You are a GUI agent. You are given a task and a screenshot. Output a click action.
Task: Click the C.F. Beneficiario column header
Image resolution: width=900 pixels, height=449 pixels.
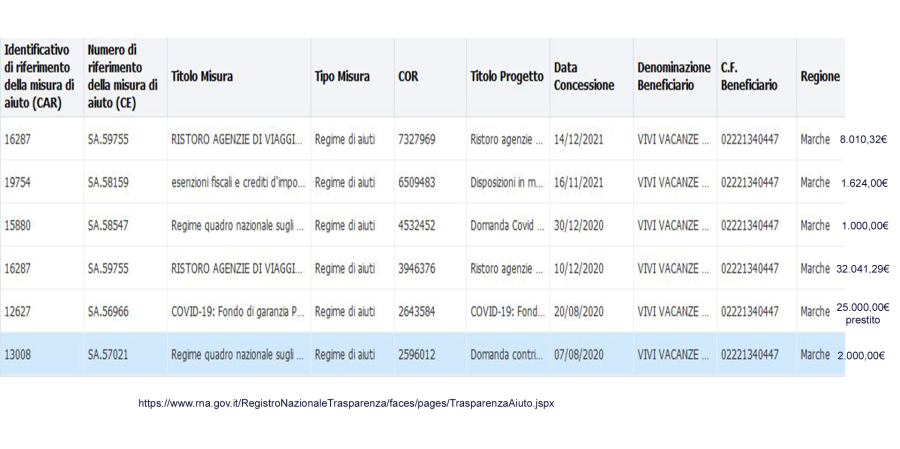point(748,76)
